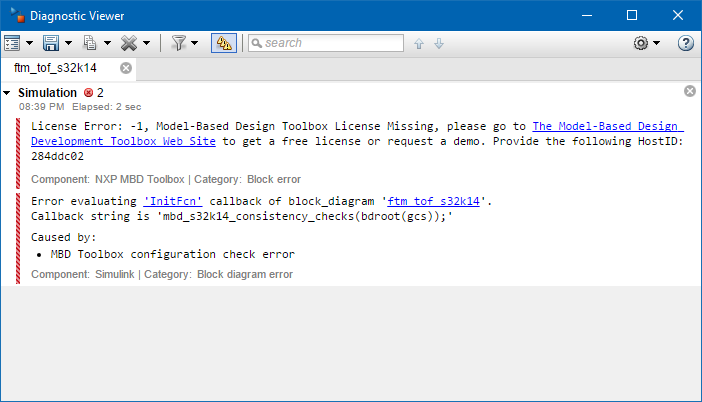
Task: Maximize the Diagnostic Viewer window
Action: tap(632, 16)
